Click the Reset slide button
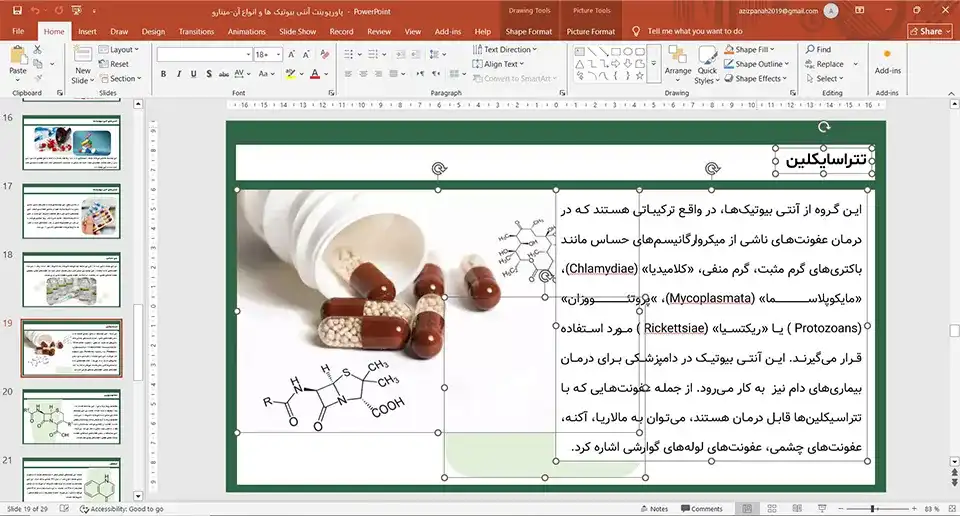The image size is (960, 516). pyautogui.click(x=114, y=64)
